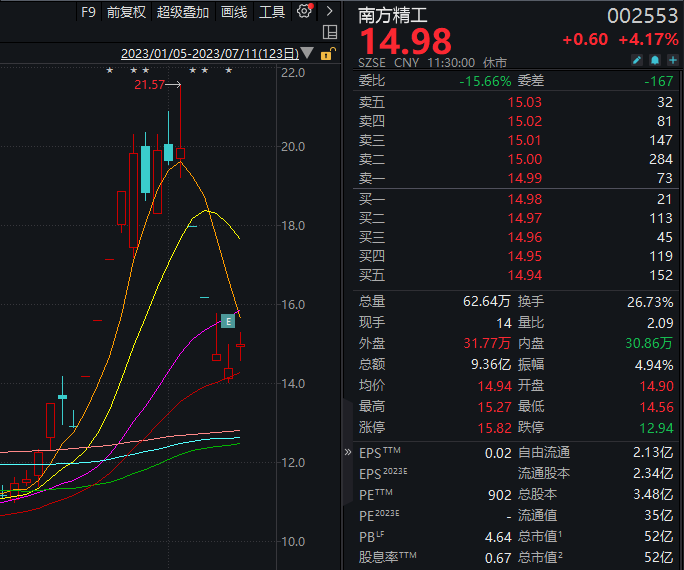This screenshot has width=684, height=570.
Task: Select the 买四 price 14.95
Action: tap(524, 256)
